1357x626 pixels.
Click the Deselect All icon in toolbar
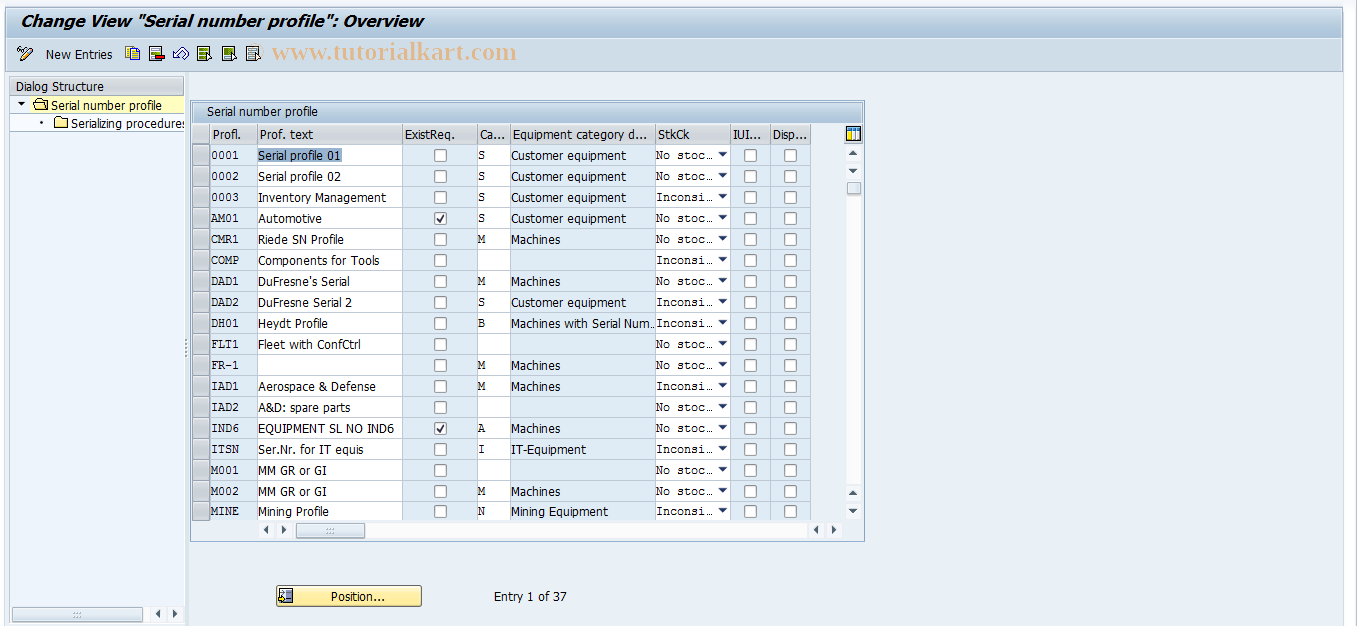253,54
